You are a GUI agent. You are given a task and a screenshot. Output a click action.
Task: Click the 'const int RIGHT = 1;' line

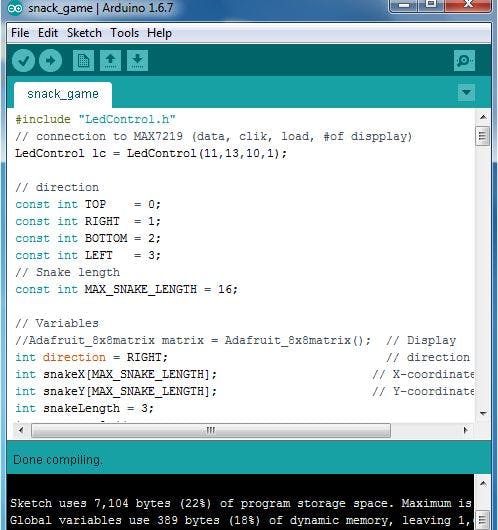point(88,221)
